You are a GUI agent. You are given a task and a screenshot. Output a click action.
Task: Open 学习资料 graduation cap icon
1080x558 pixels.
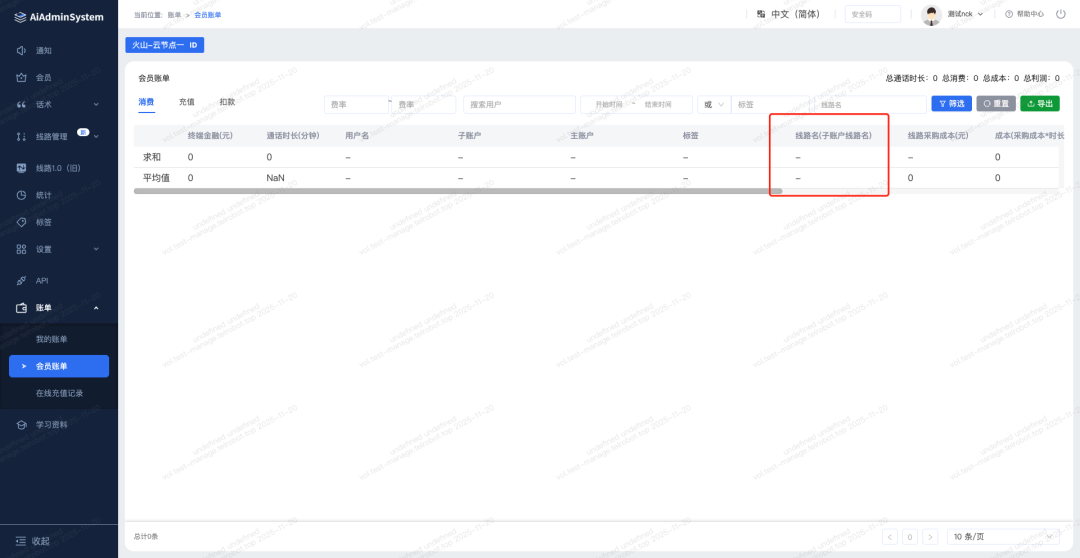[x=22, y=425]
